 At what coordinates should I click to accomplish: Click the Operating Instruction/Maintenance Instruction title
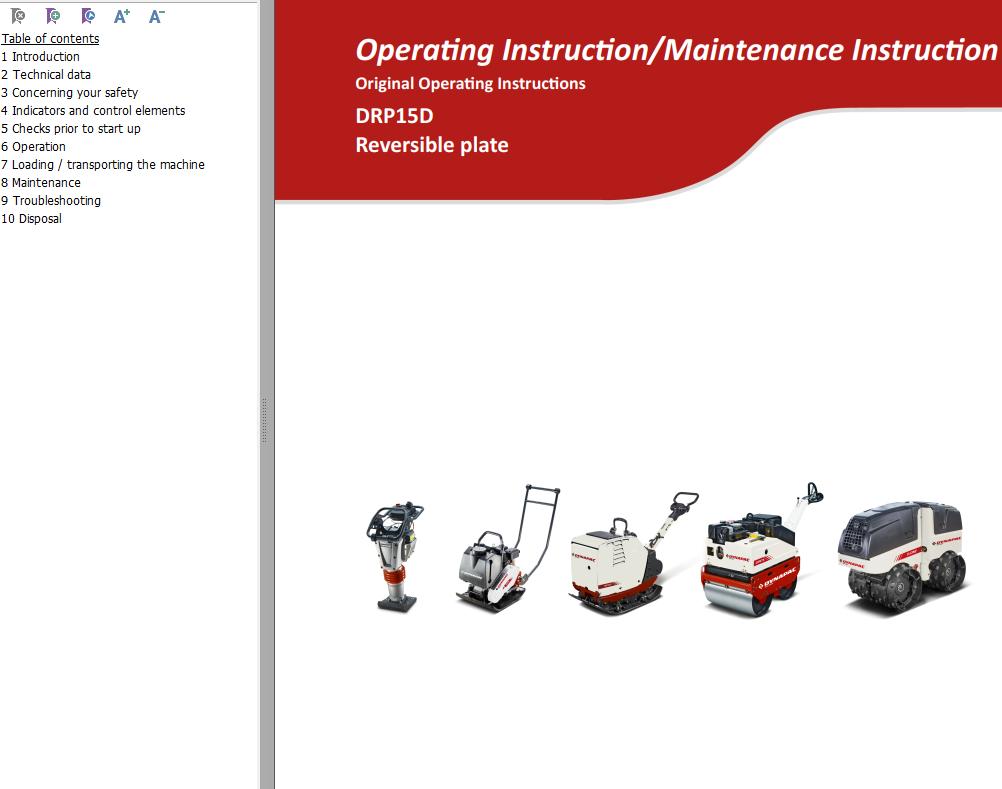[677, 50]
